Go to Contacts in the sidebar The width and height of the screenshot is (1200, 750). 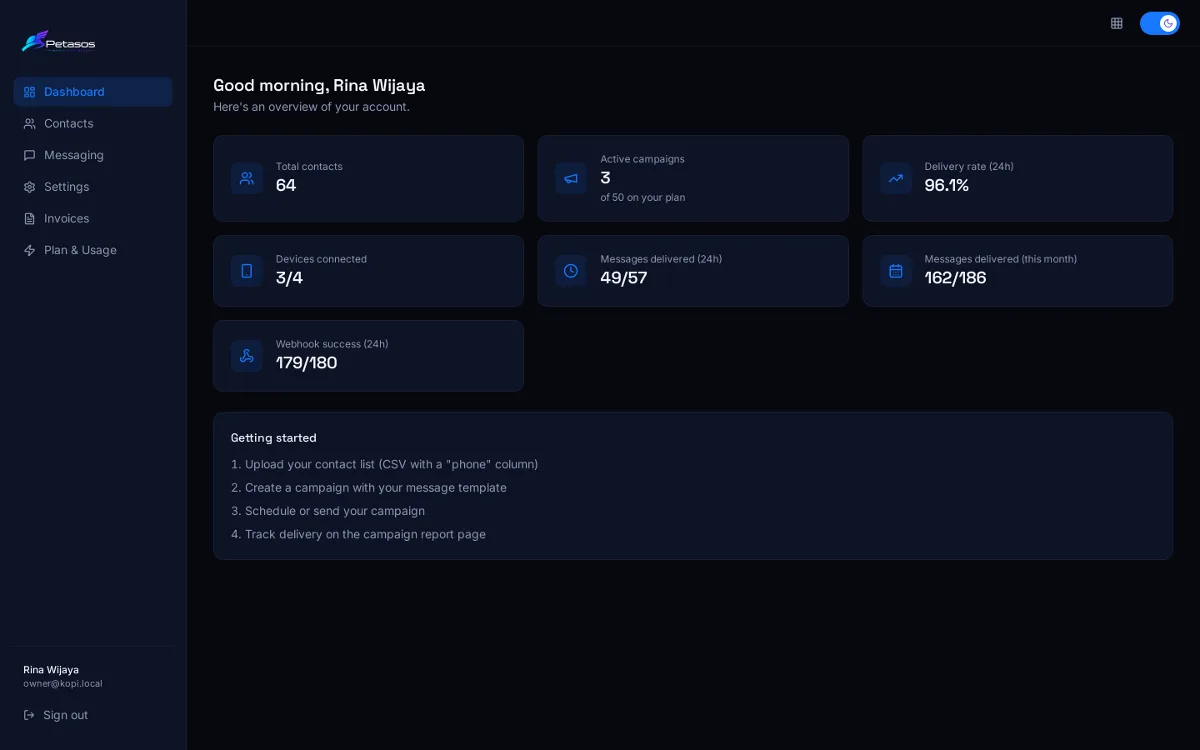pos(93,124)
